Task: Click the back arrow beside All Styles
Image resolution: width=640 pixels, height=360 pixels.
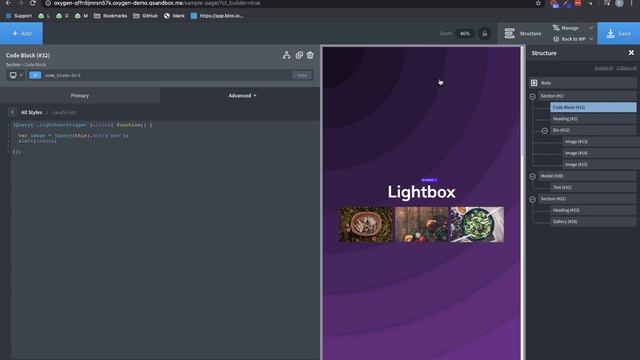Action: 12,112
